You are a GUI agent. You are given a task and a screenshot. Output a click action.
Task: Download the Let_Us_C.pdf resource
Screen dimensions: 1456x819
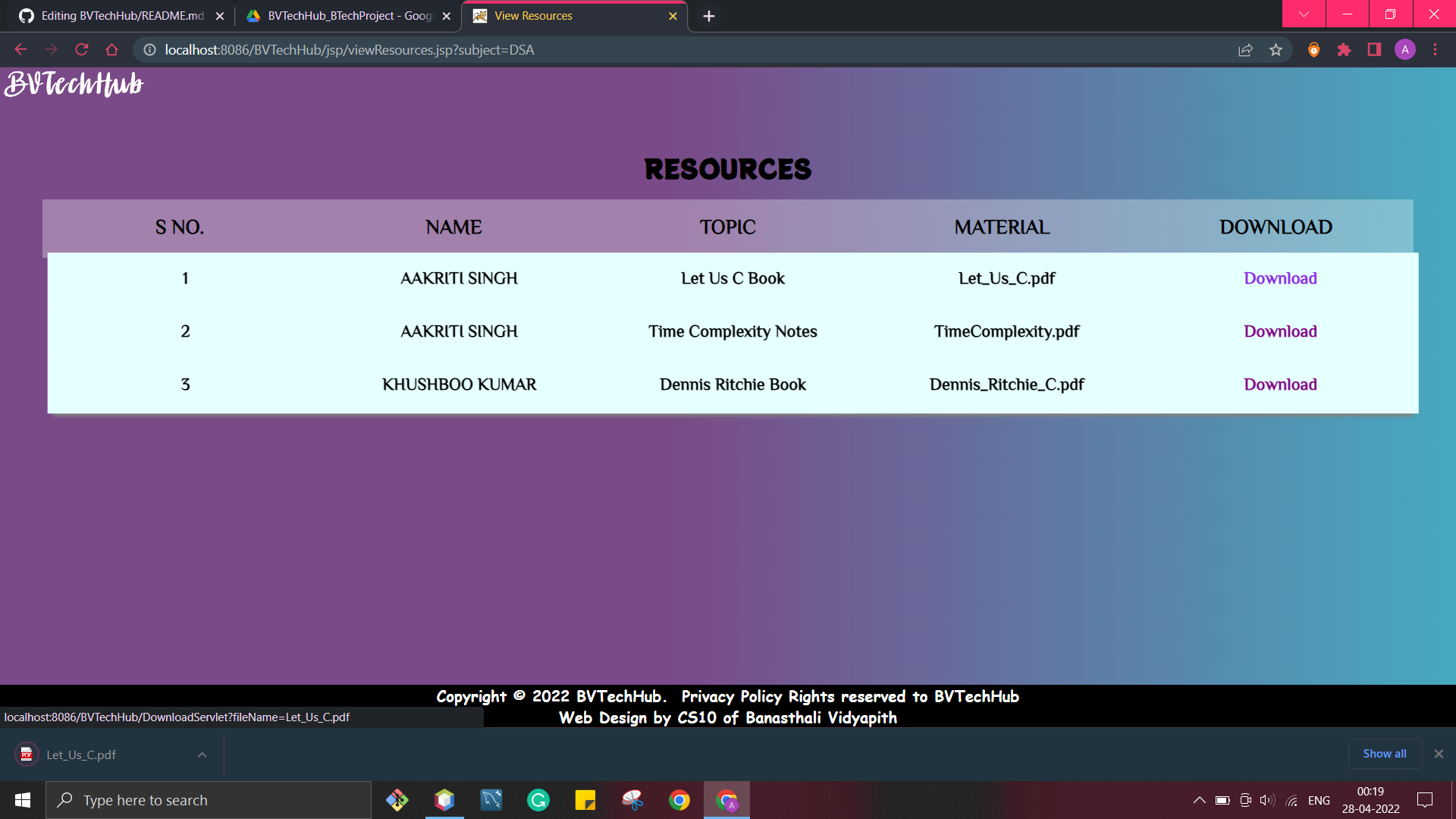(1280, 278)
